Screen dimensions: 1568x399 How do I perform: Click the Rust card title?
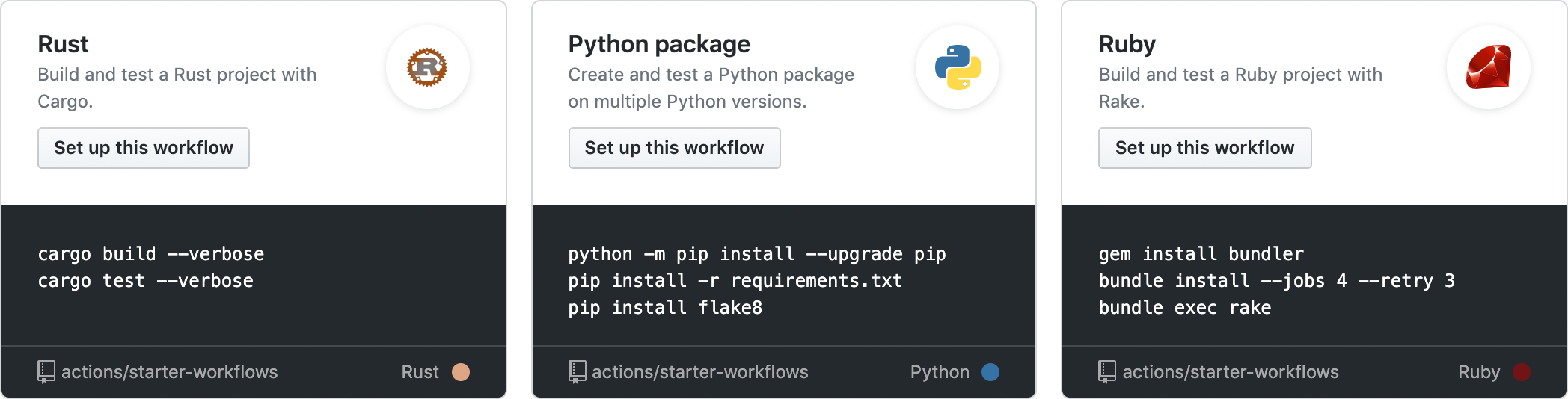(63, 44)
